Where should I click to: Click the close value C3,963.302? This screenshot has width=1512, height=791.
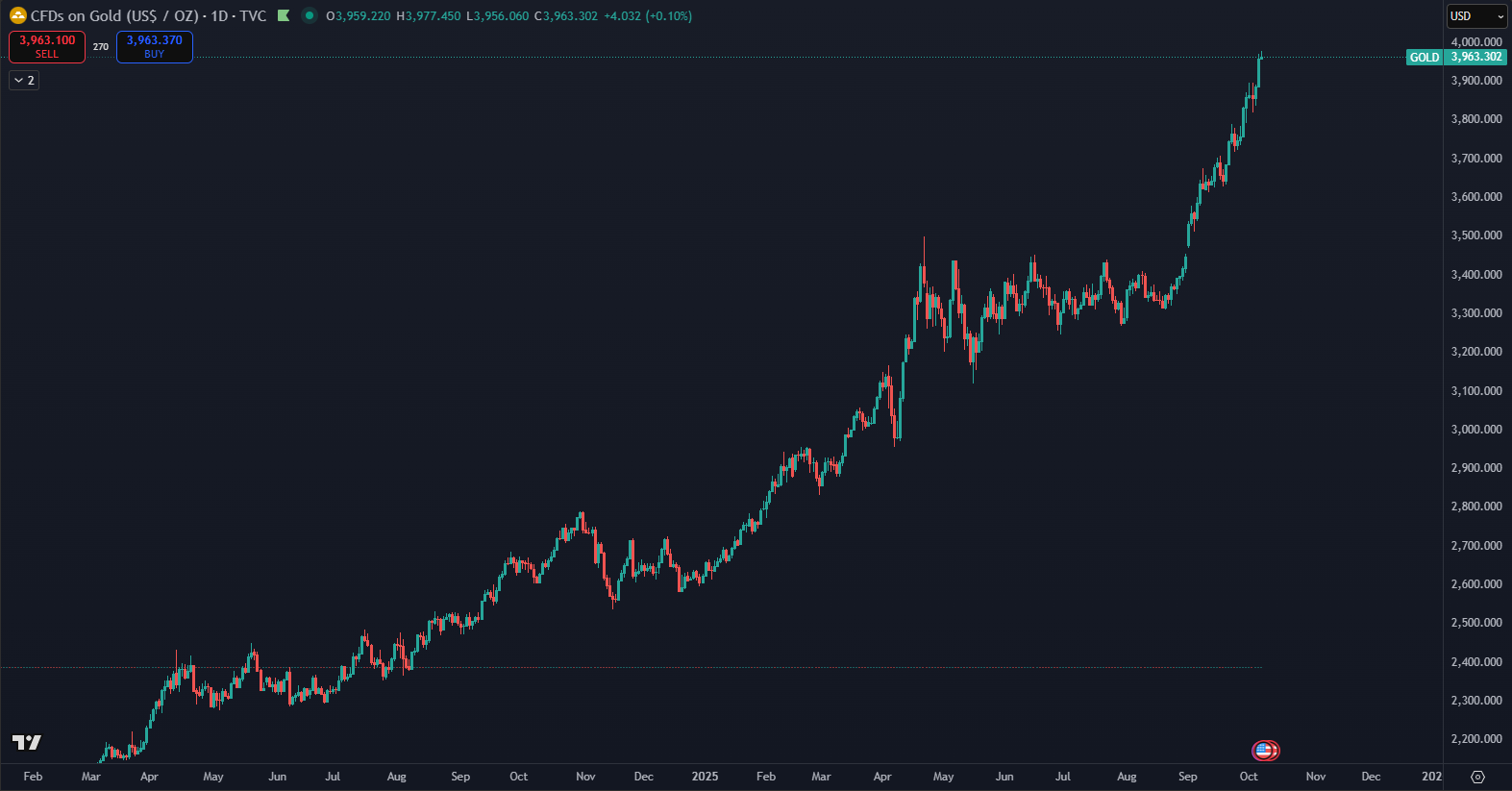point(566,15)
